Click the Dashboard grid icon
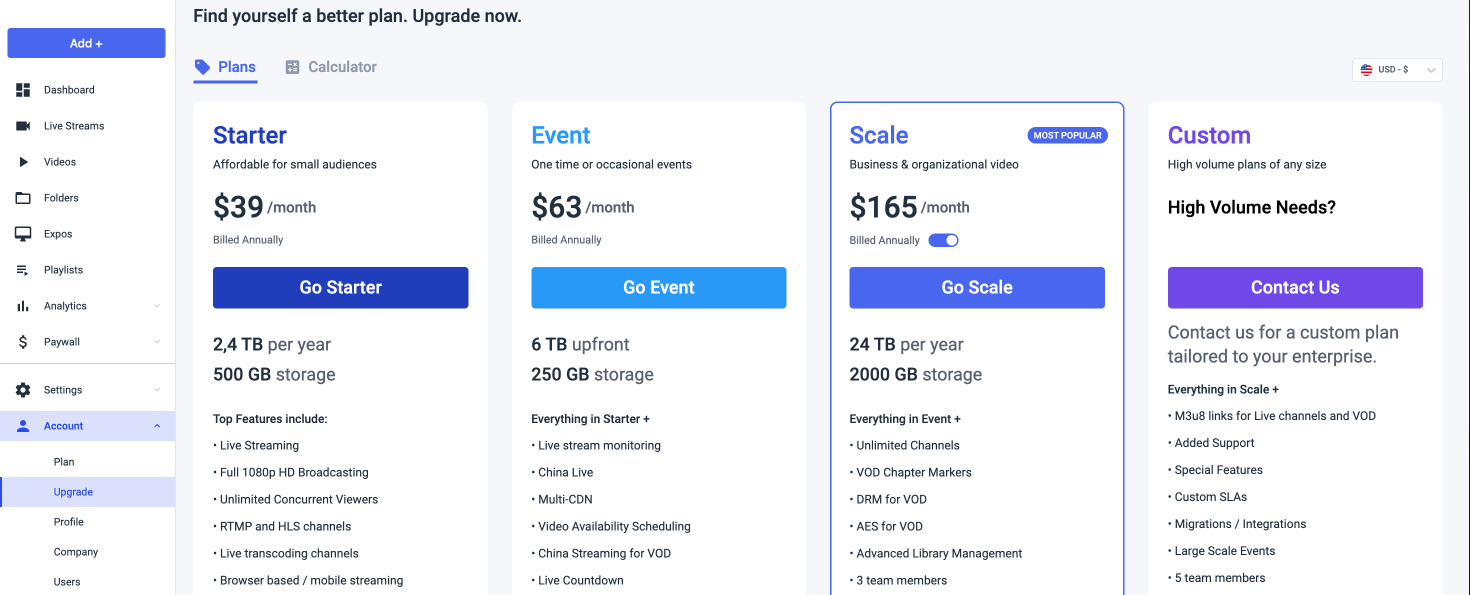 coord(23,90)
